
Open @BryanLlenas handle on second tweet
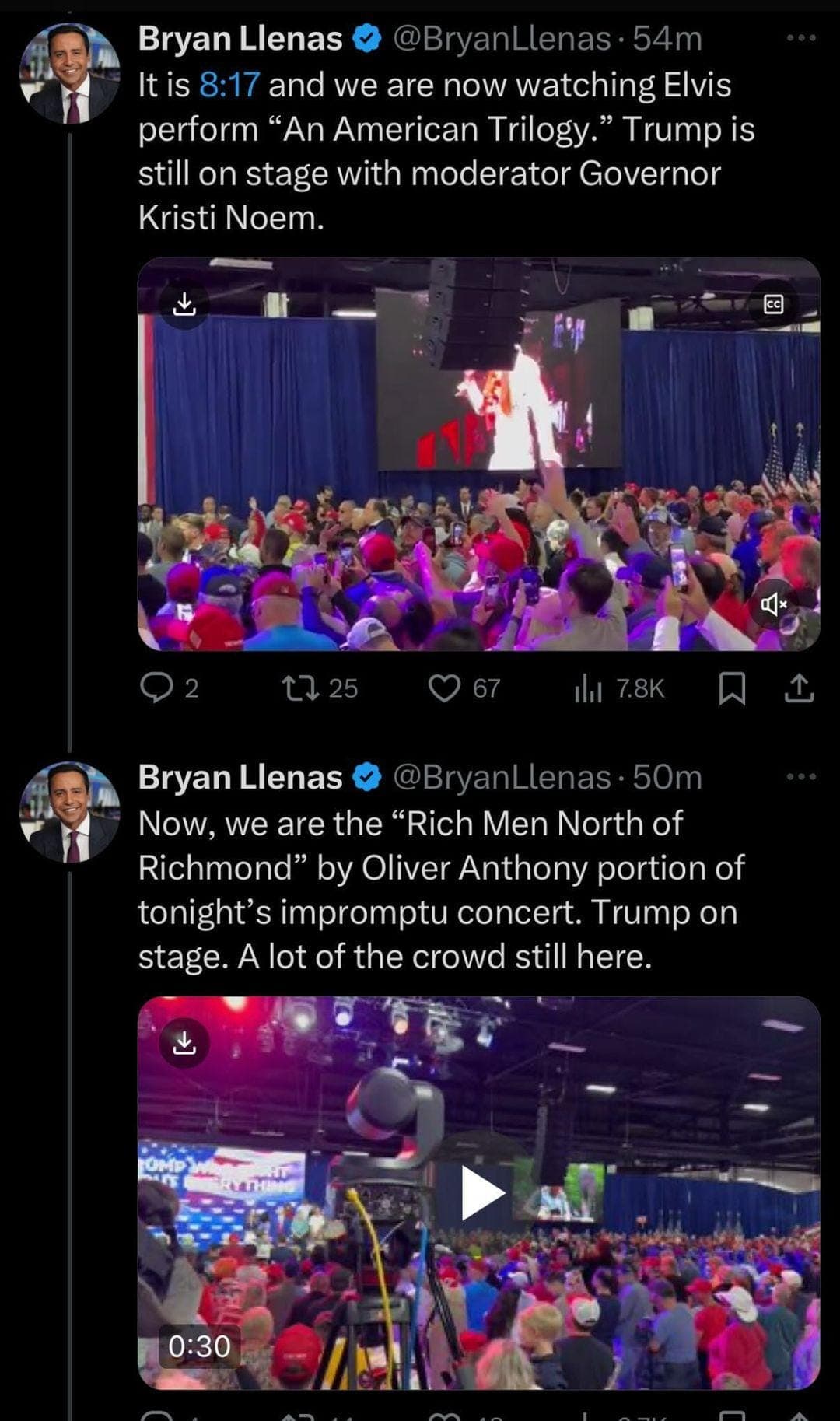point(502,777)
